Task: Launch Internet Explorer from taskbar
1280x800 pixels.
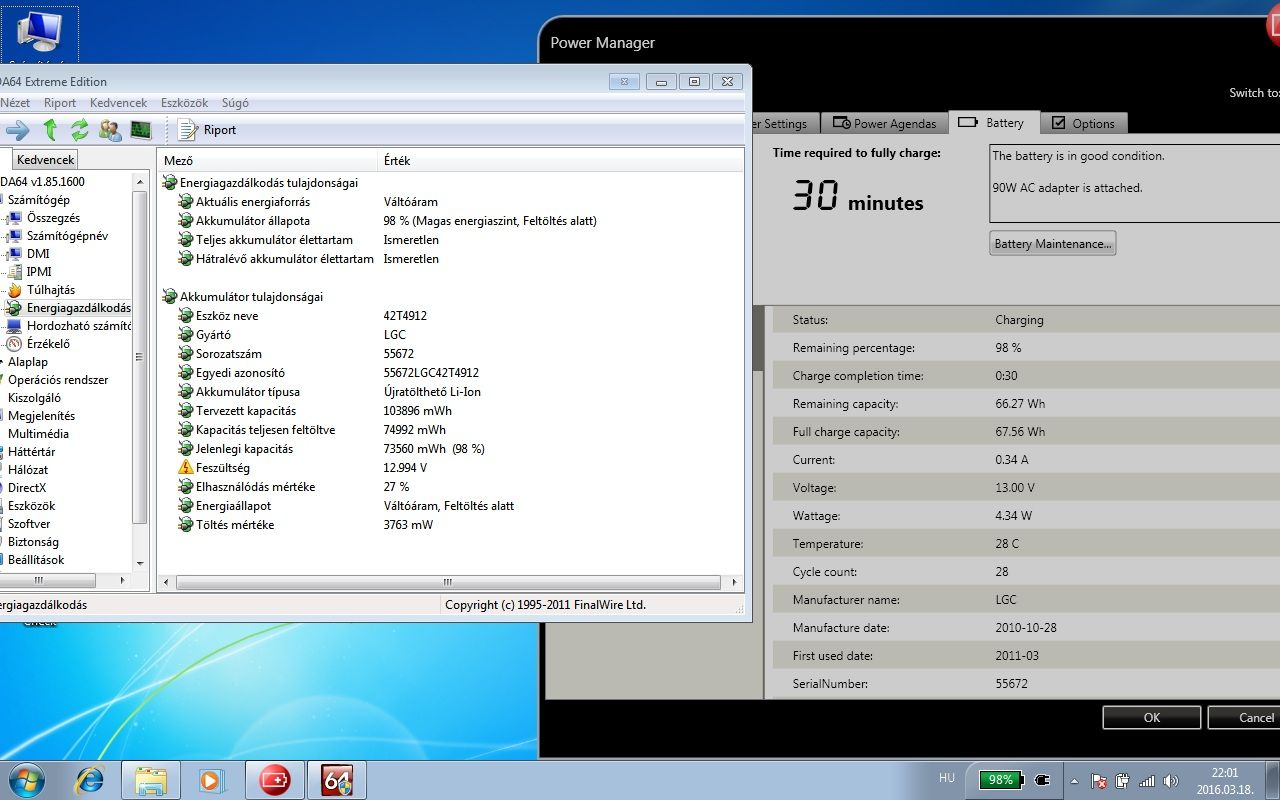Action: click(x=90, y=780)
